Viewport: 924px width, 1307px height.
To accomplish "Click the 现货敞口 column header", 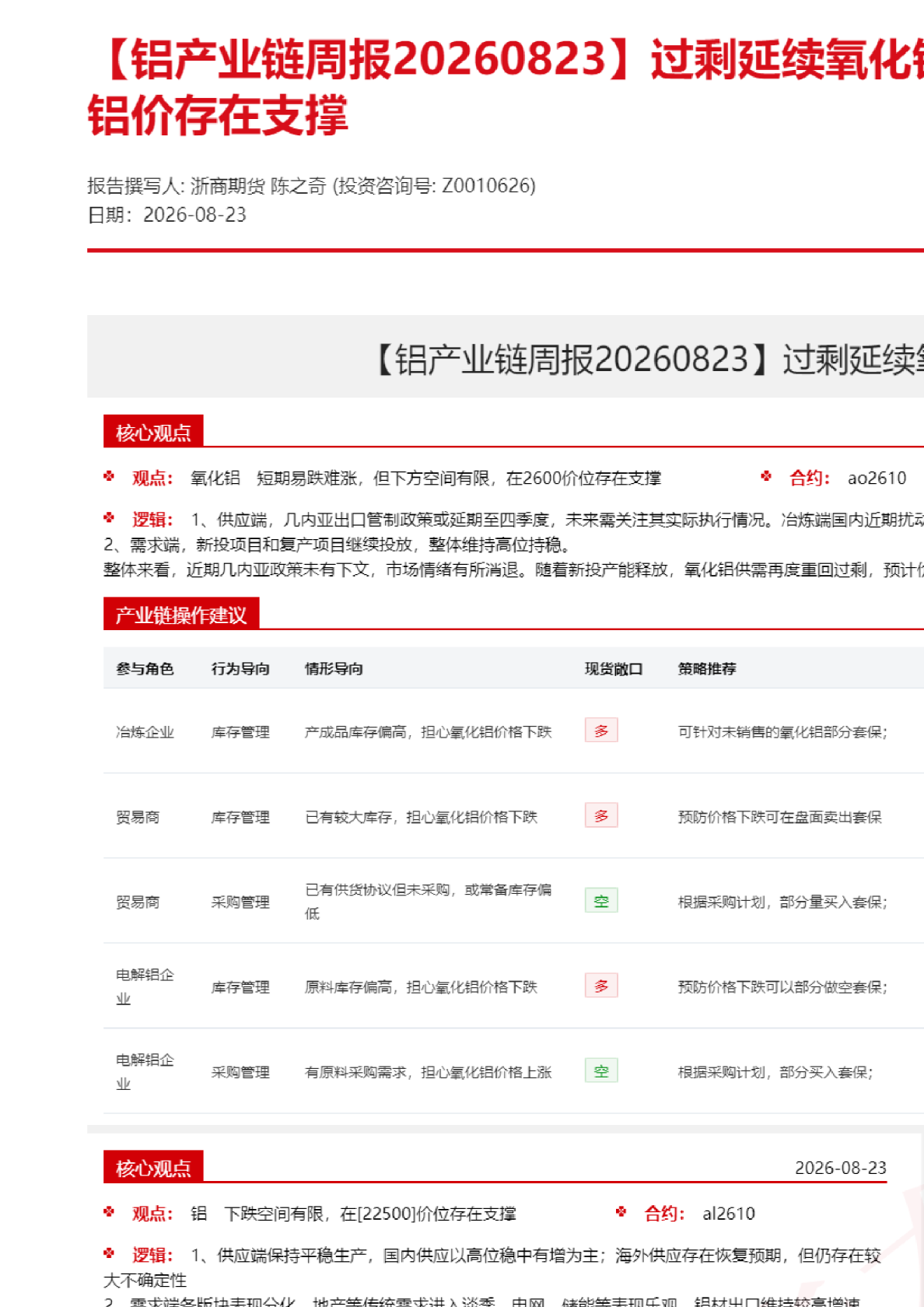I will [x=614, y=669].
